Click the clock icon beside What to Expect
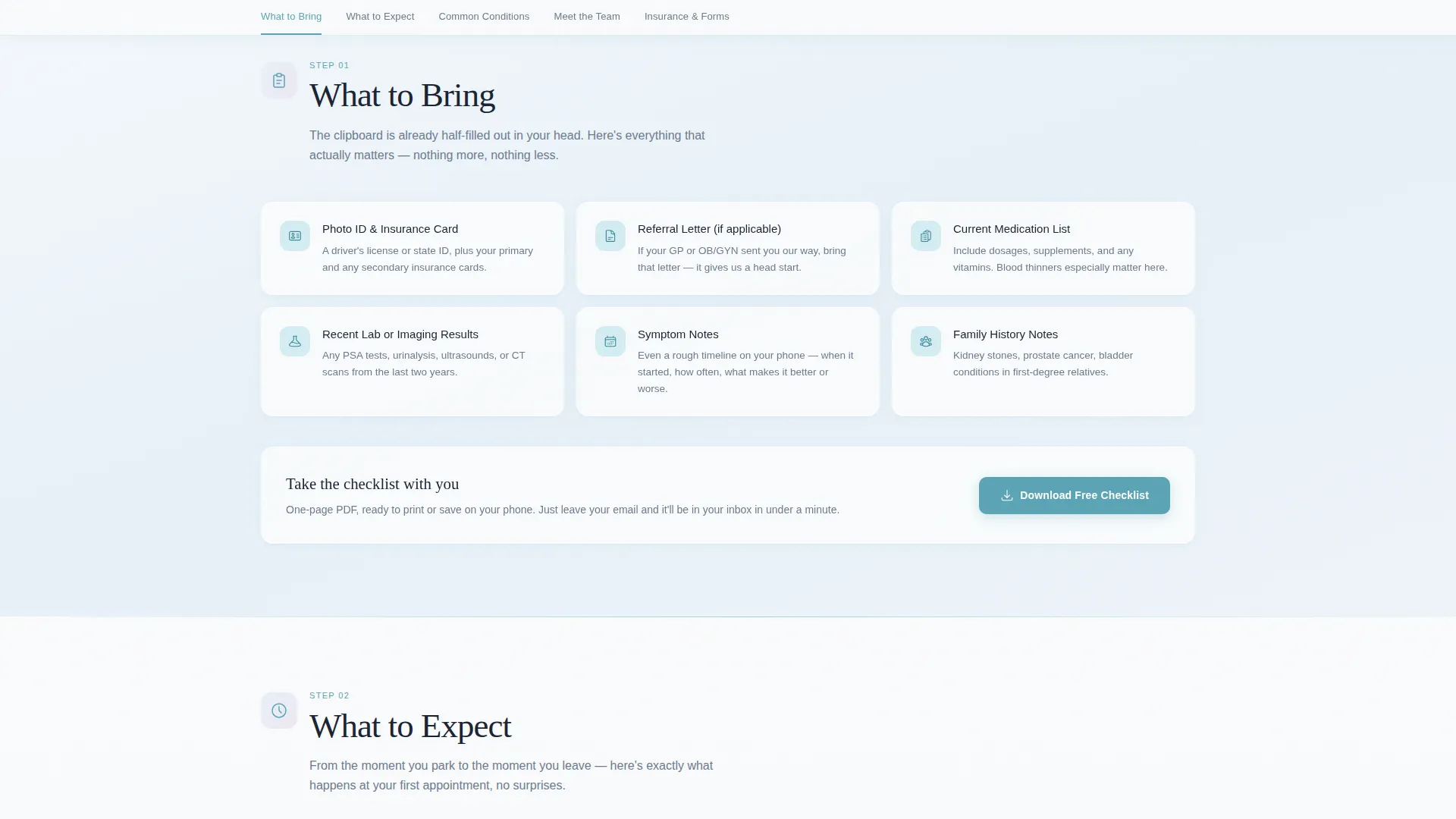The image size is (1456, 819). coord(279,711)
